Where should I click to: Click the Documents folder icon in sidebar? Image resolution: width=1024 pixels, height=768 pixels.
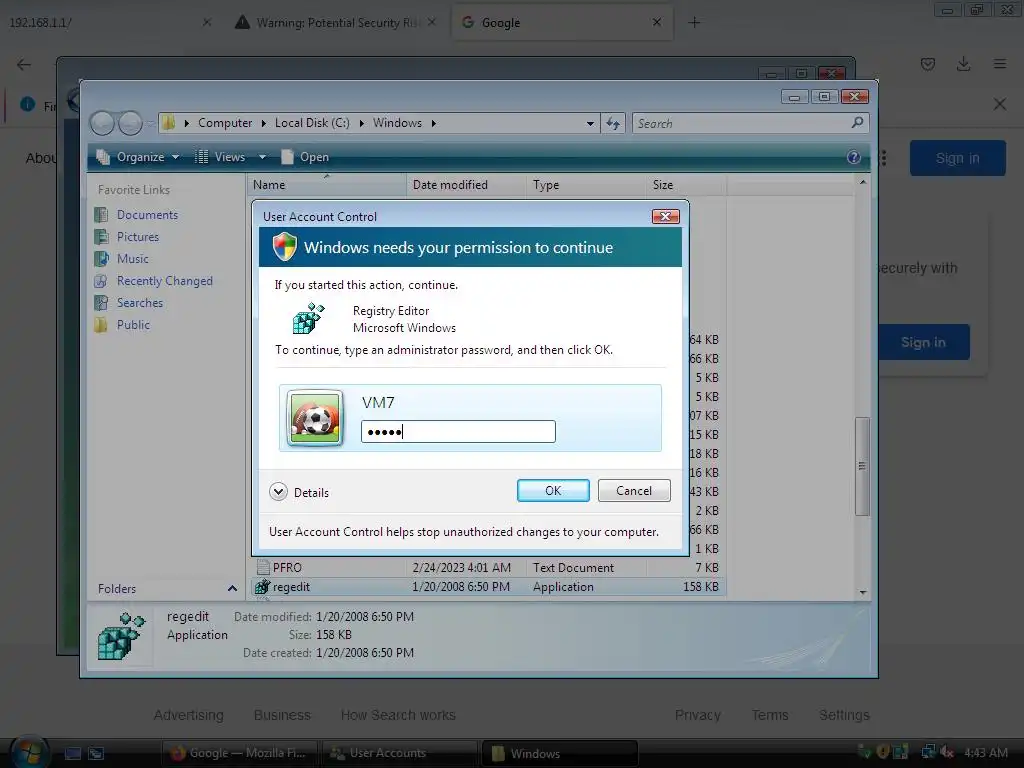[101, 215]
